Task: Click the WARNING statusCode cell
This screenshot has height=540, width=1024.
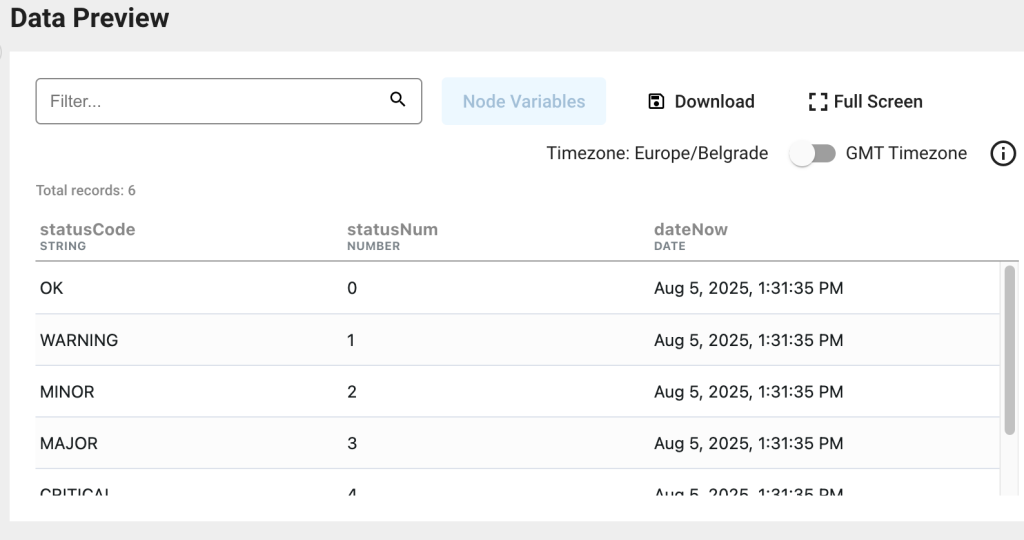Action: click(x=79, y=340)
